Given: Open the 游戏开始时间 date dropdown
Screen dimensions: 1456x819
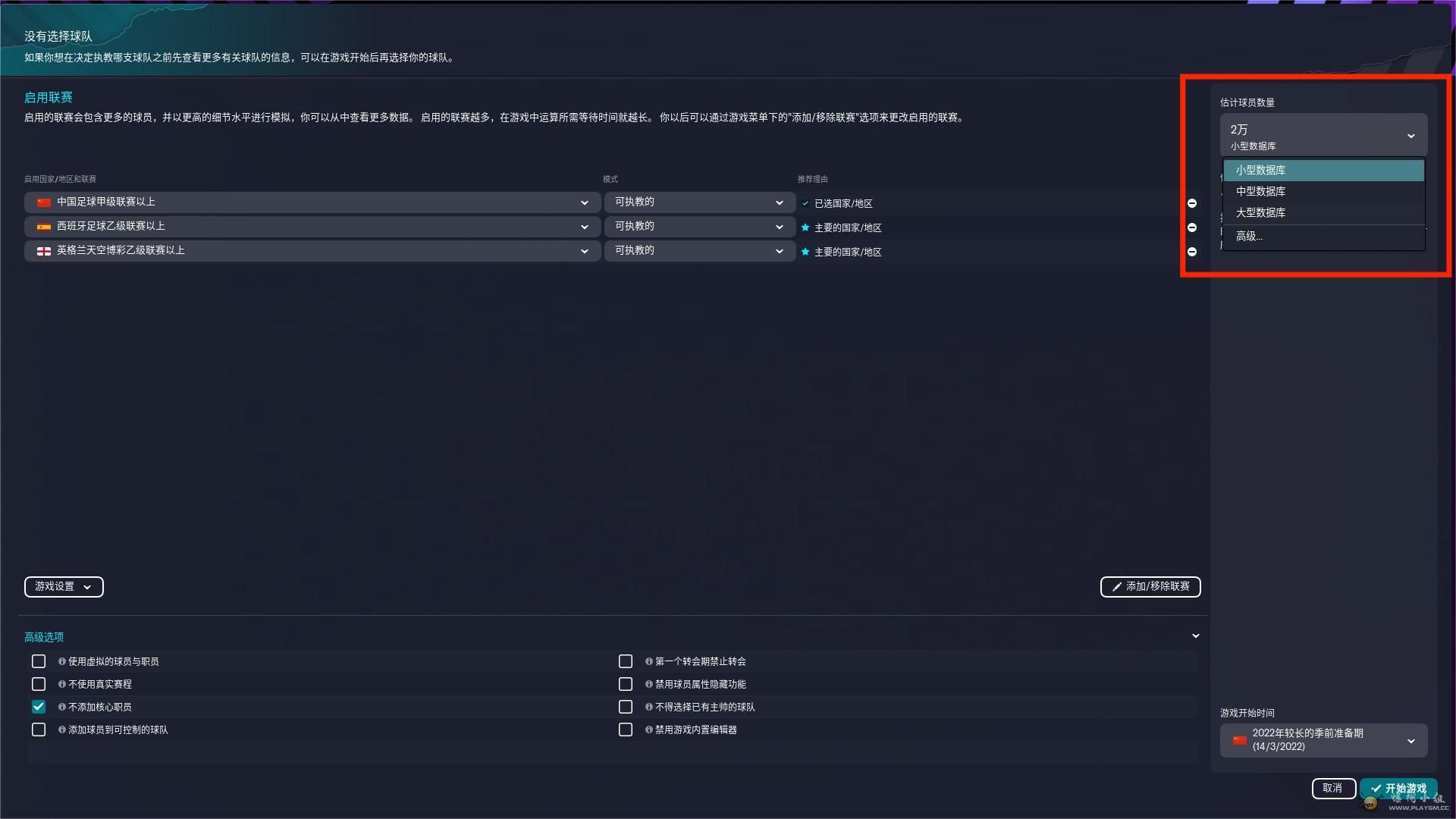Looking at the screenshot, I should point(1323,740).
